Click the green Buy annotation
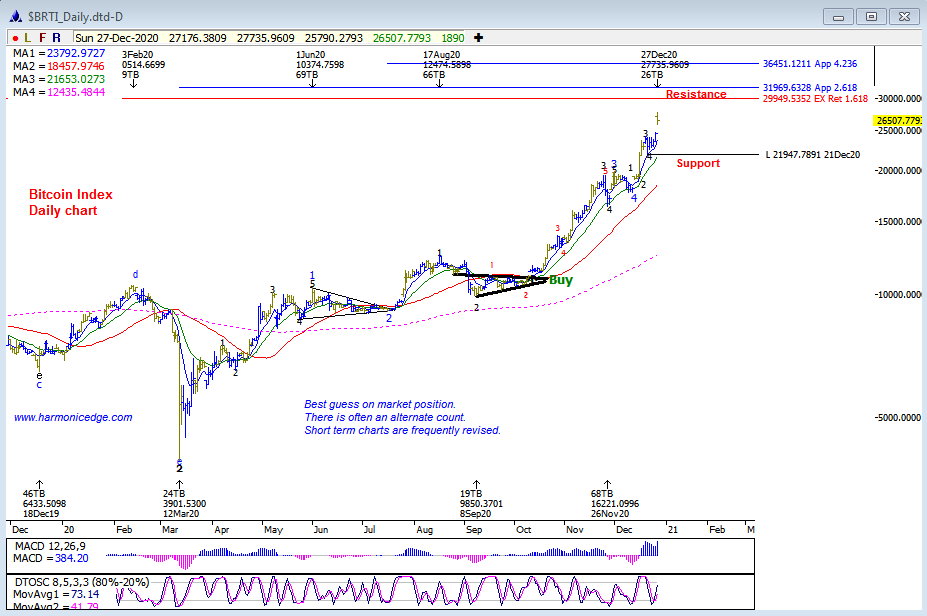Screen dimensions: 927x616 point(560,280)
